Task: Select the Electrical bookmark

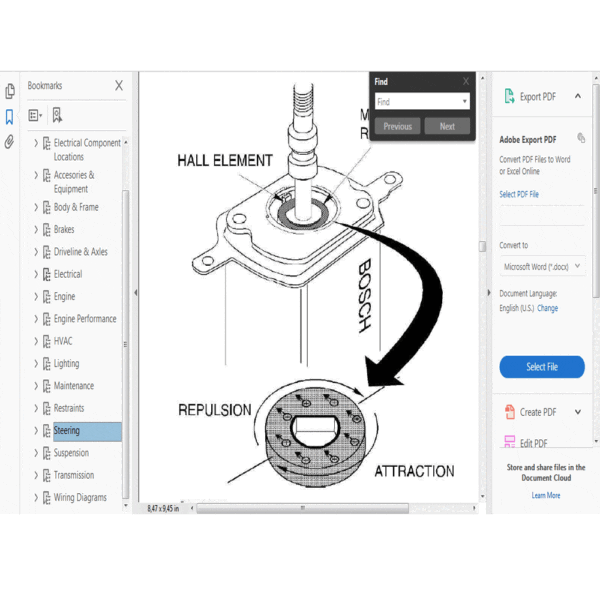Action: coord(68,274)
